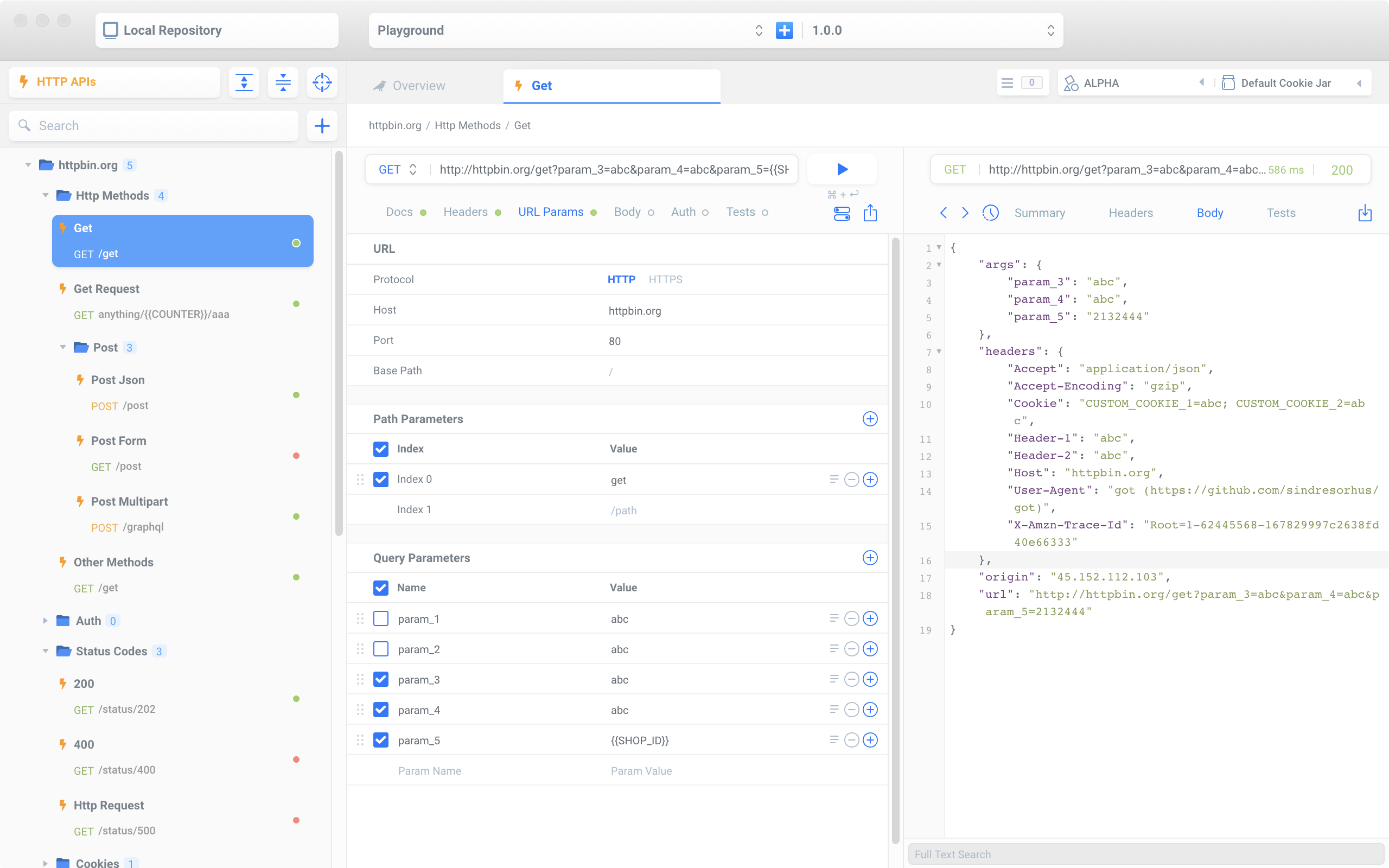Add a new Query Parameter with plus icon

[870, 558]
